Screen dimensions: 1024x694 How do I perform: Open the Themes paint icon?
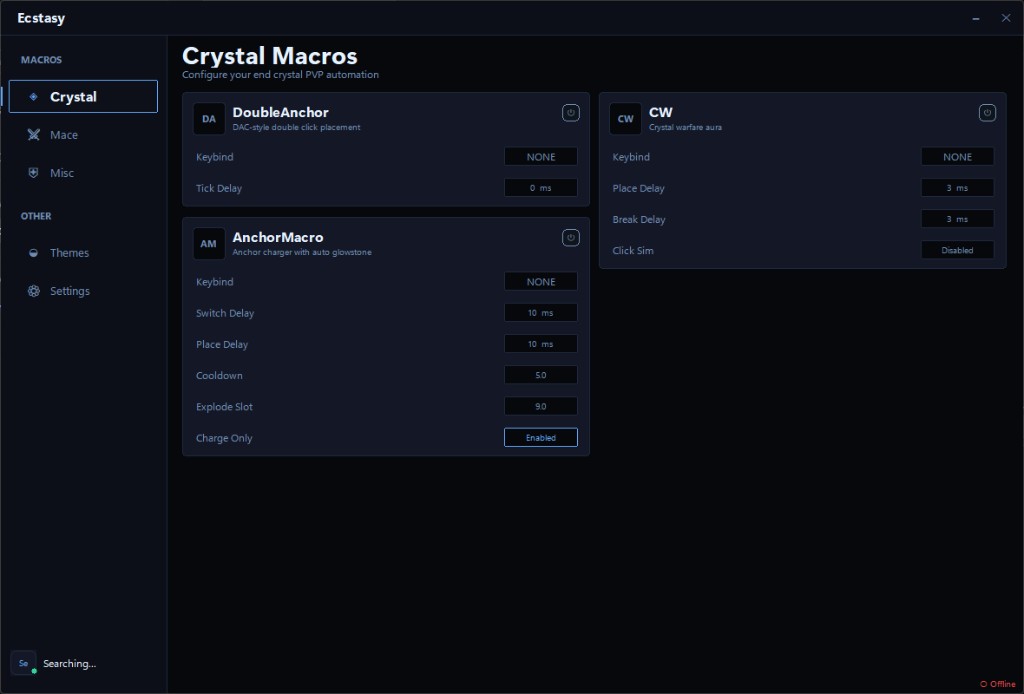coord(33,252)
